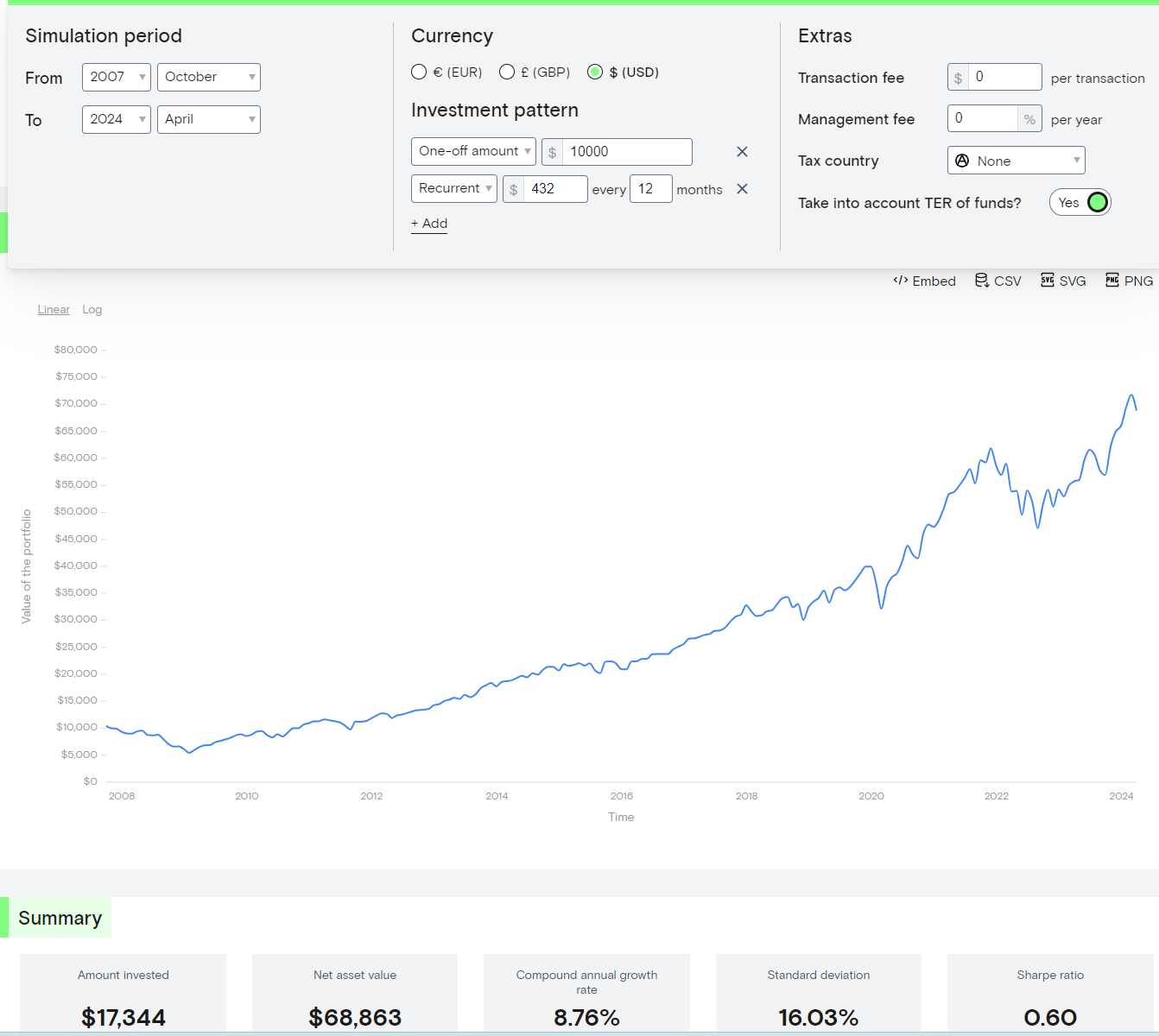This screenshot has width=1159, height=1036.
Task: Click the Embed code icon
Action: (x=900, y=281)
